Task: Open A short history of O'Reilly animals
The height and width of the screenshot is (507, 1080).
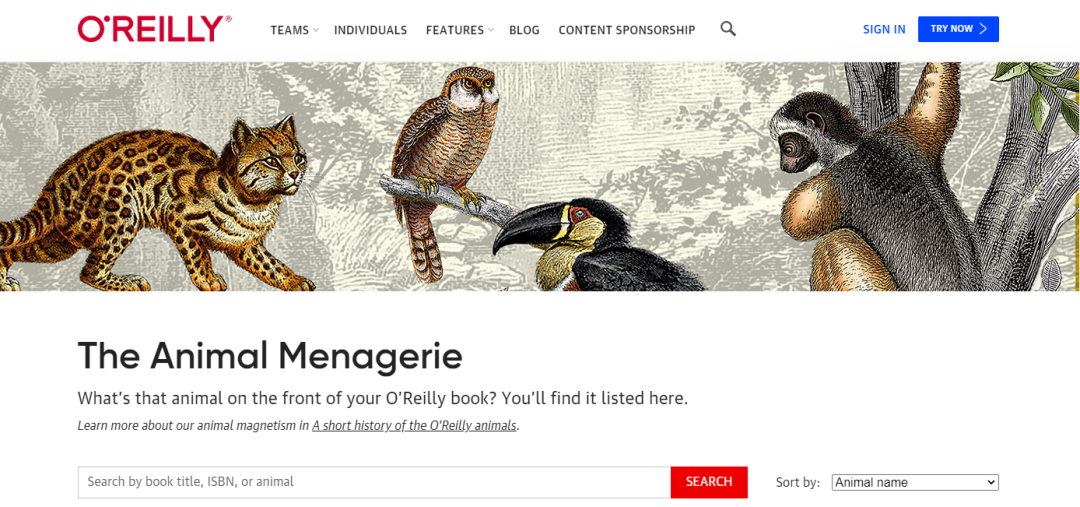Action: [414, 425]
